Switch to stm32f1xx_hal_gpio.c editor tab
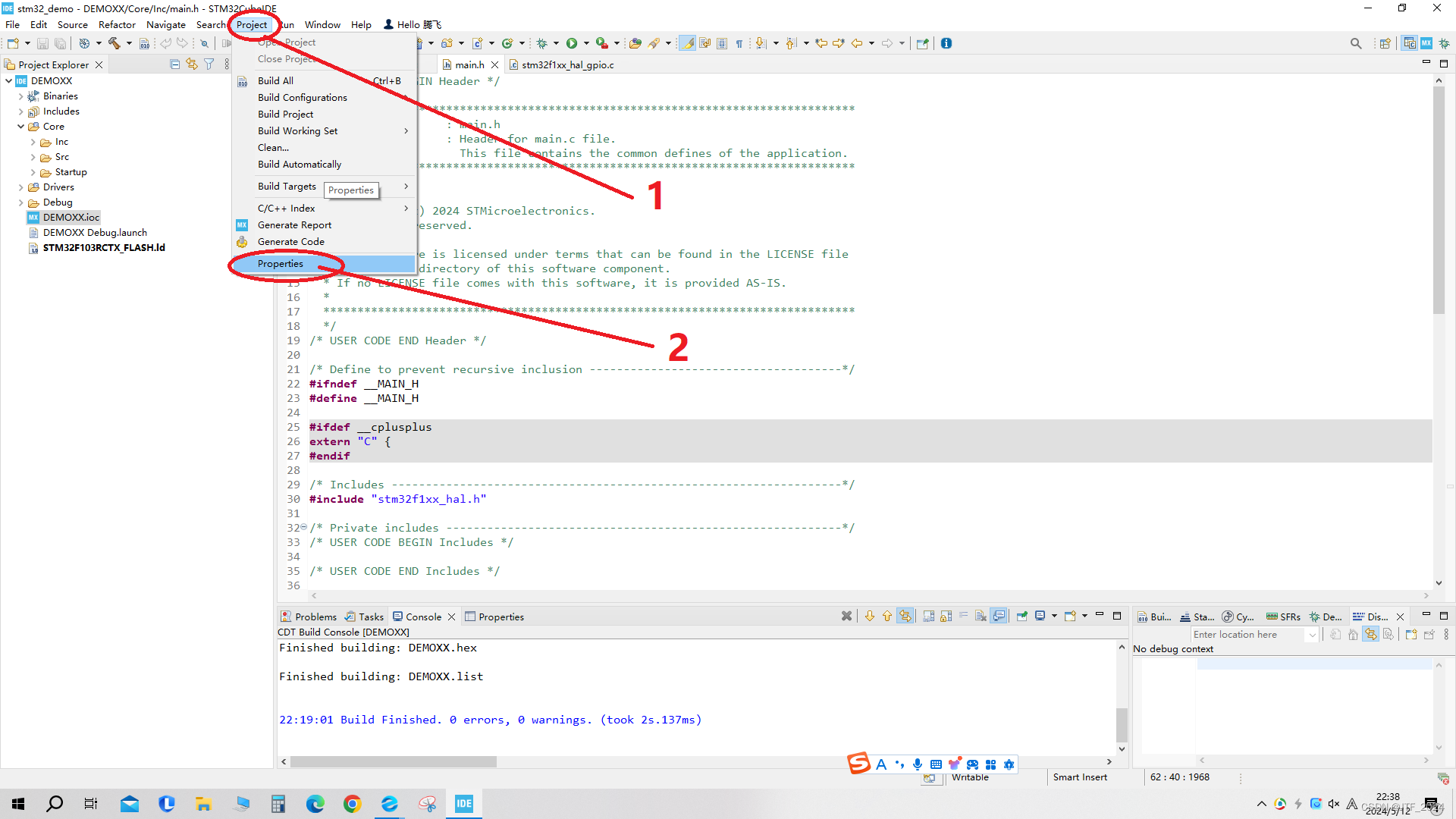1456x819 pixels. 567,64
